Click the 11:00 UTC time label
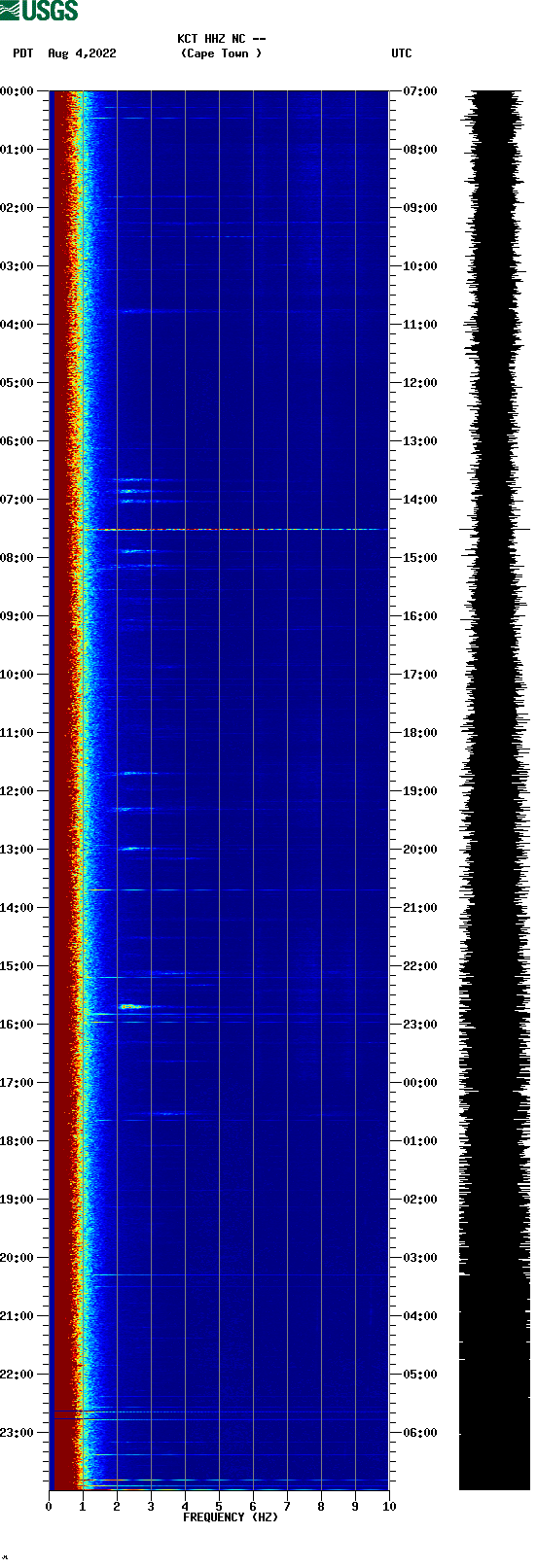 420,325
